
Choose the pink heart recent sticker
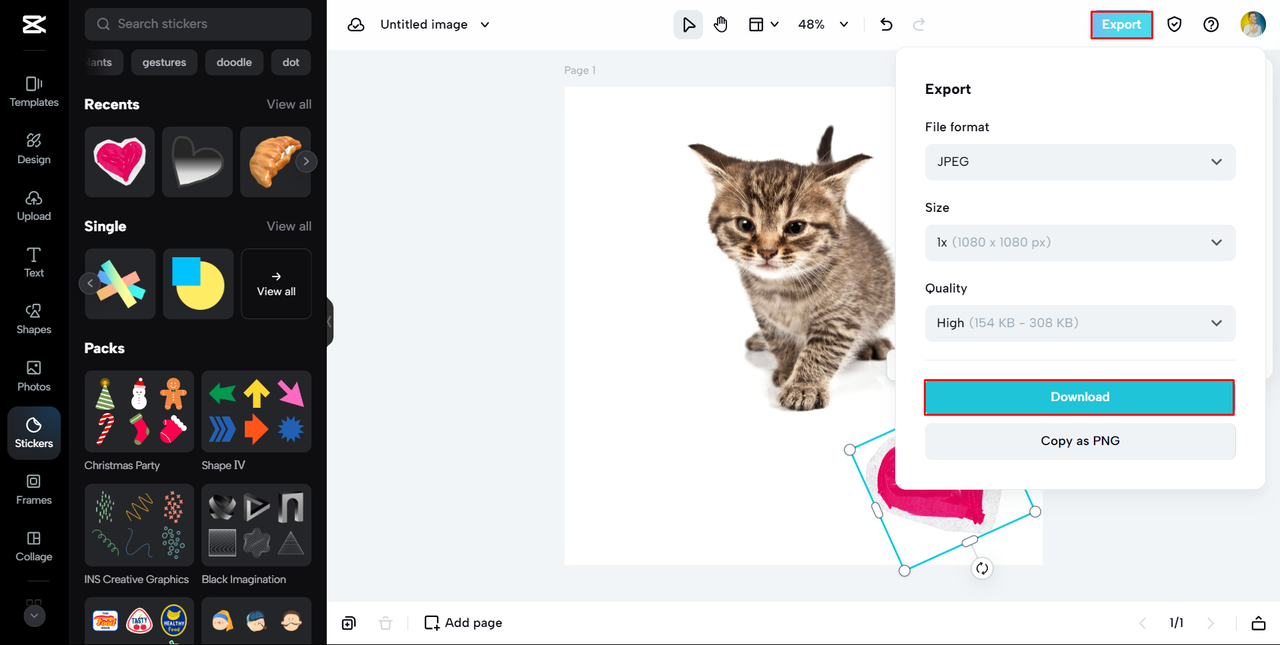click(x=120, y=161)
